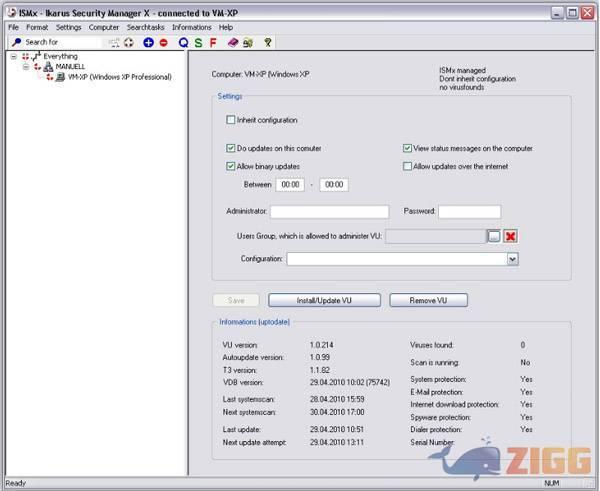Screen dimensions: 600x491
Task: Open the Settings menu
Action: (x=68, y=27)
